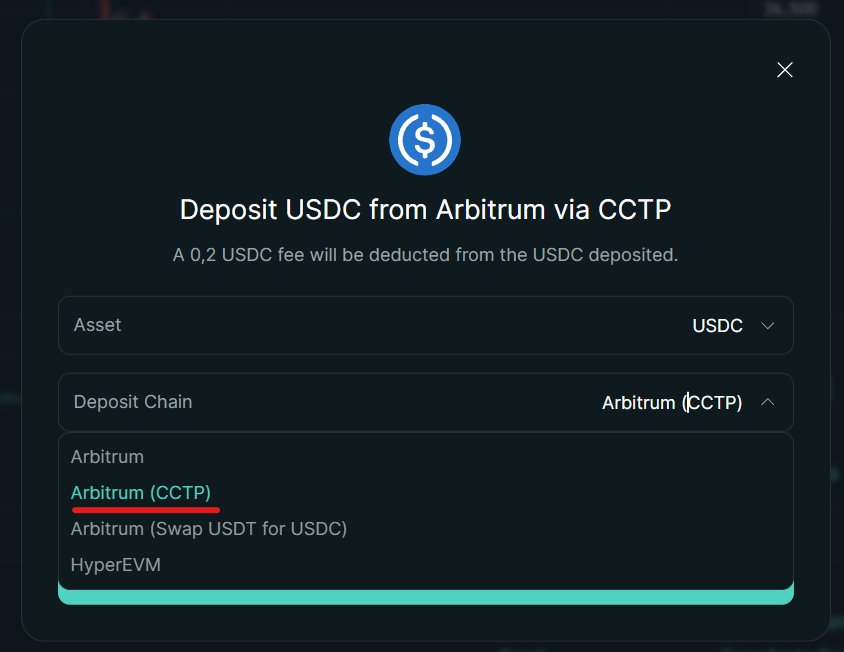The image size is (844, 652).
Task: Click the red underline beneath Arbitrum (CCTP)
Action: pos(146,508)
